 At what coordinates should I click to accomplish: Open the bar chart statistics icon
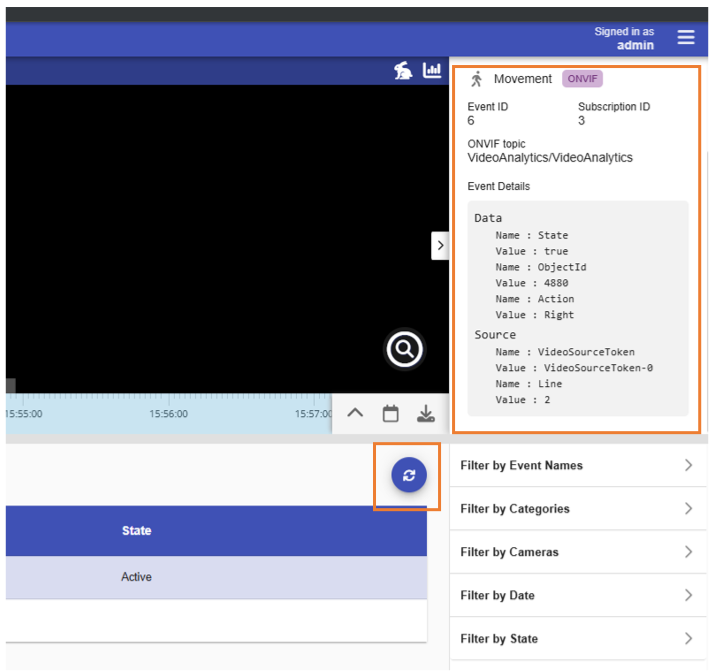(x=432, y=70)
